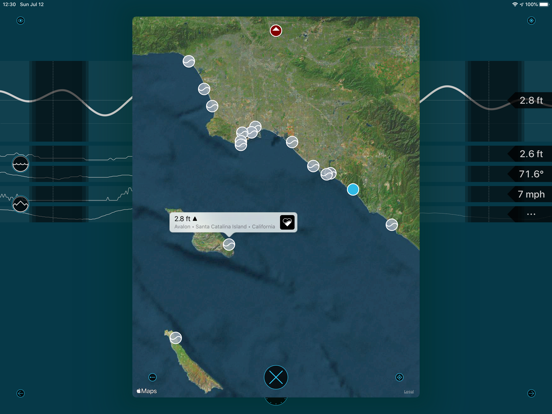The image size is (552, 414).
Task: Open the '...' more values tag
Action: tap(530, 214)
